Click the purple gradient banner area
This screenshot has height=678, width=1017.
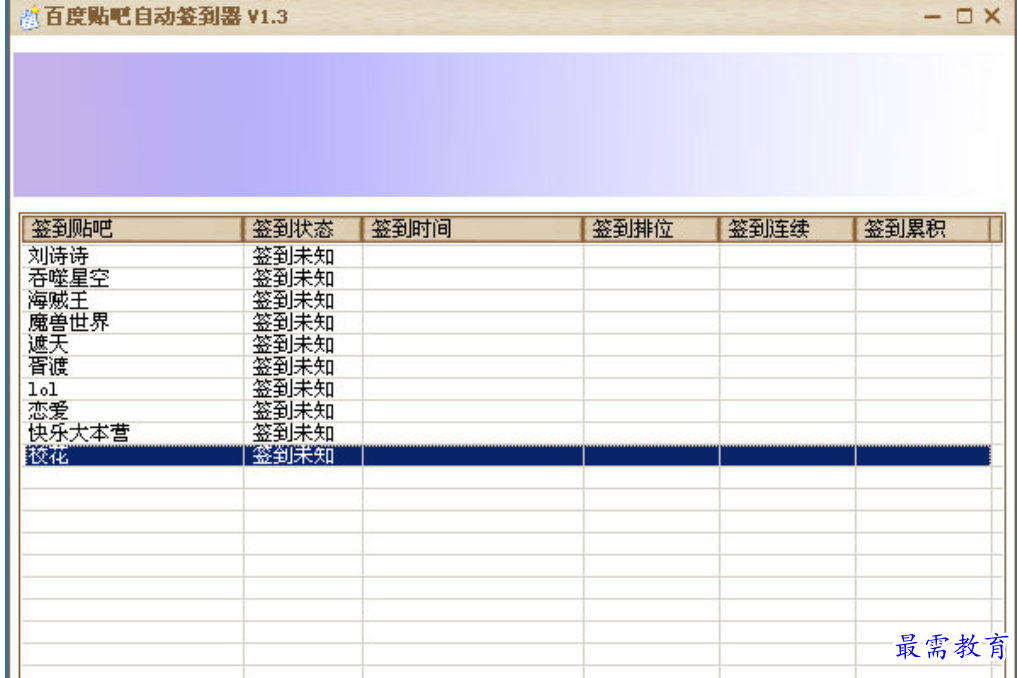509,125
